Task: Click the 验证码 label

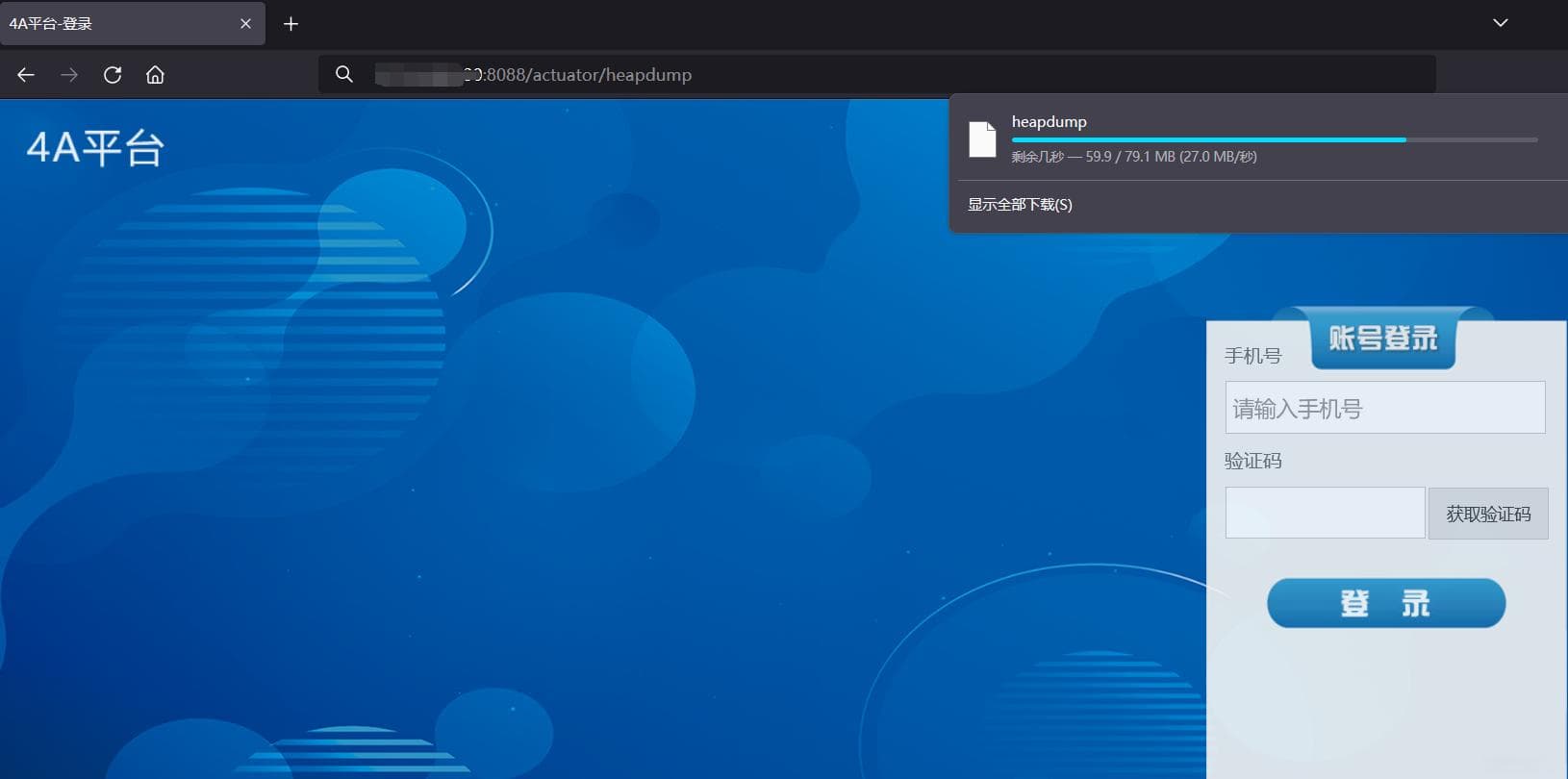Action: [1252, 461]
